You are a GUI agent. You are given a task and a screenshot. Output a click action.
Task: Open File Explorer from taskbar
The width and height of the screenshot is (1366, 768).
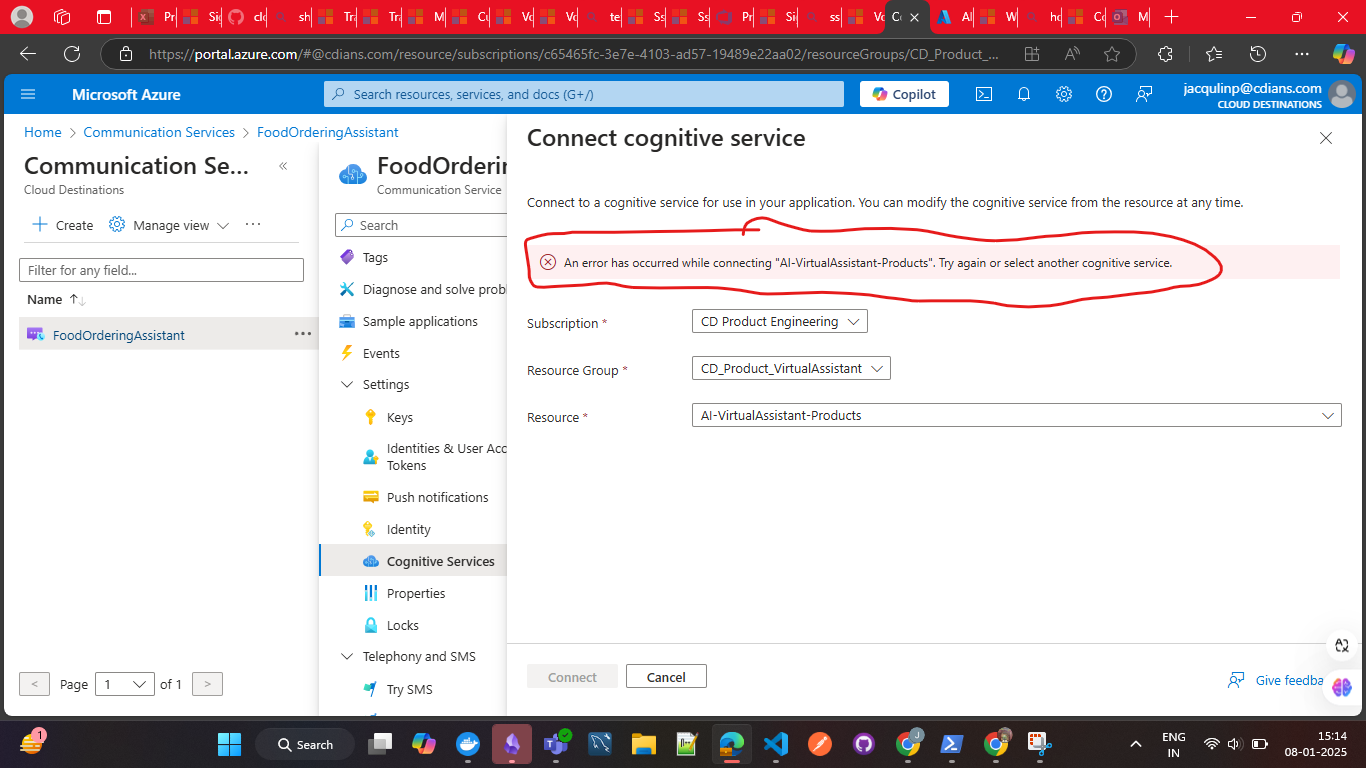(643, 744)
